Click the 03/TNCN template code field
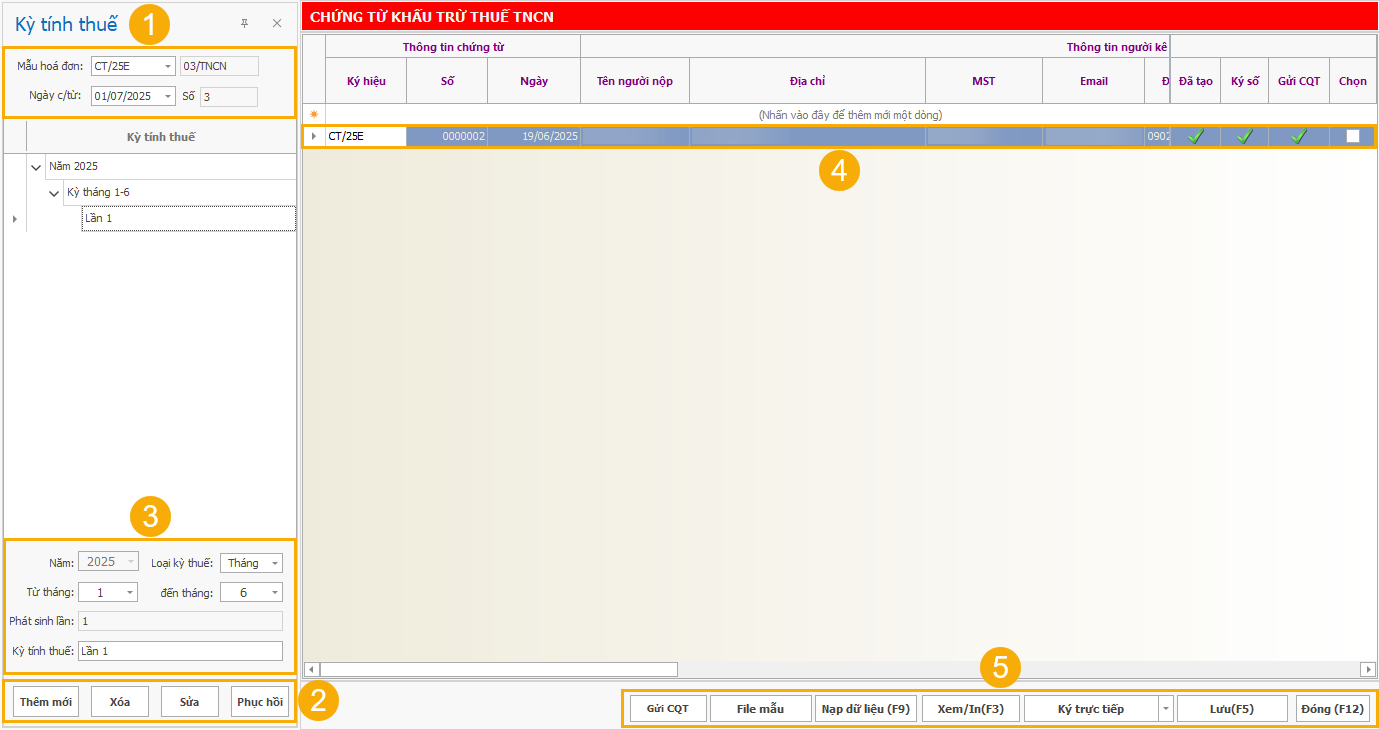The width and height of the screenshot is (1380, 730). click(219, 66)
